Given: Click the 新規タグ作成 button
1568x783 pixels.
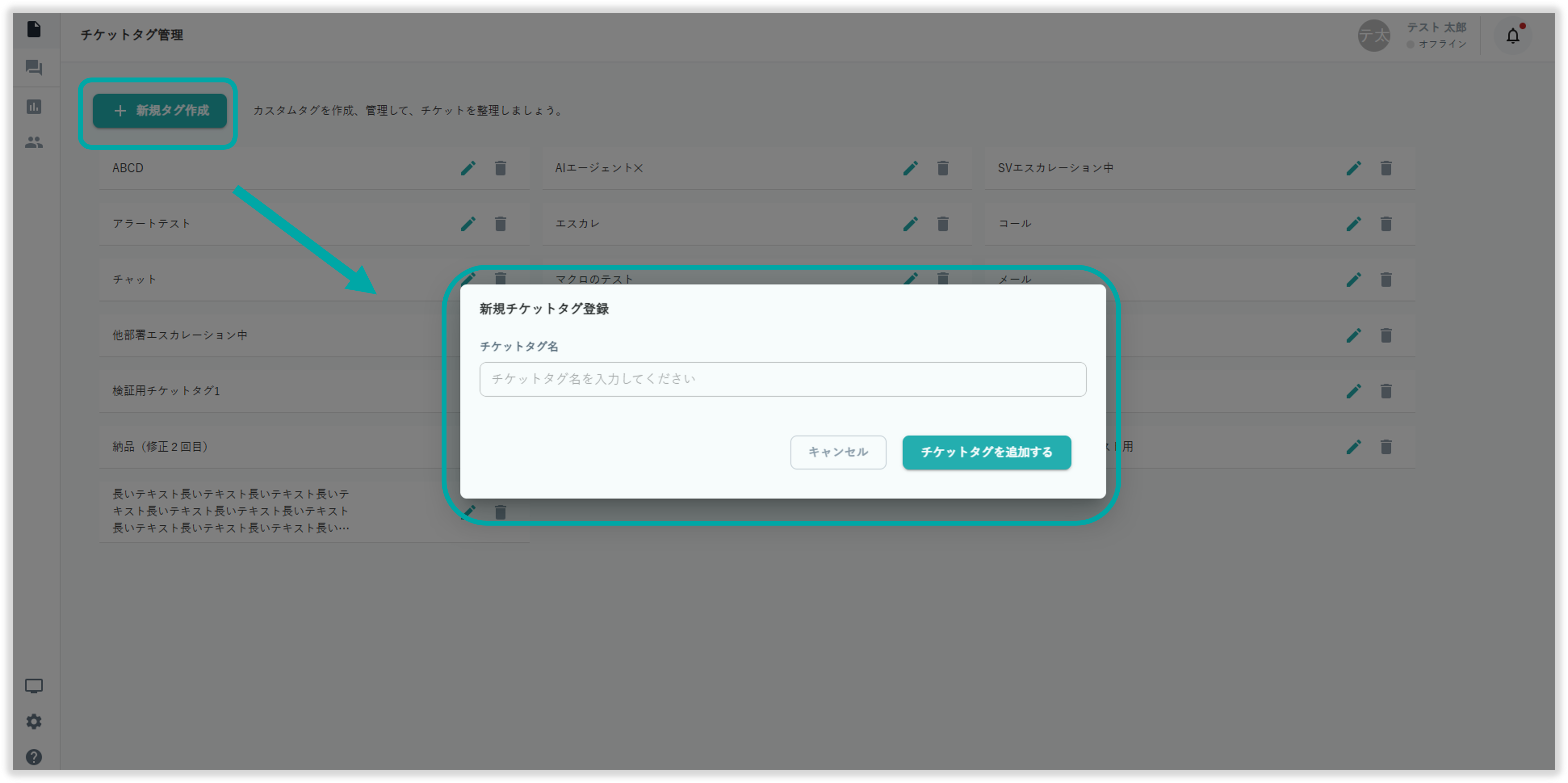Looking at the screenshot, I should coord(159,111).
